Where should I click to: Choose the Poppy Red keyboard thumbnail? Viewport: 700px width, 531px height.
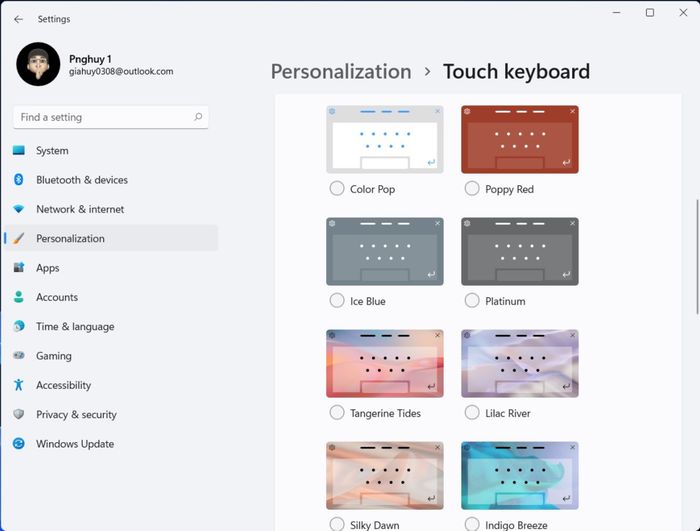520,139
